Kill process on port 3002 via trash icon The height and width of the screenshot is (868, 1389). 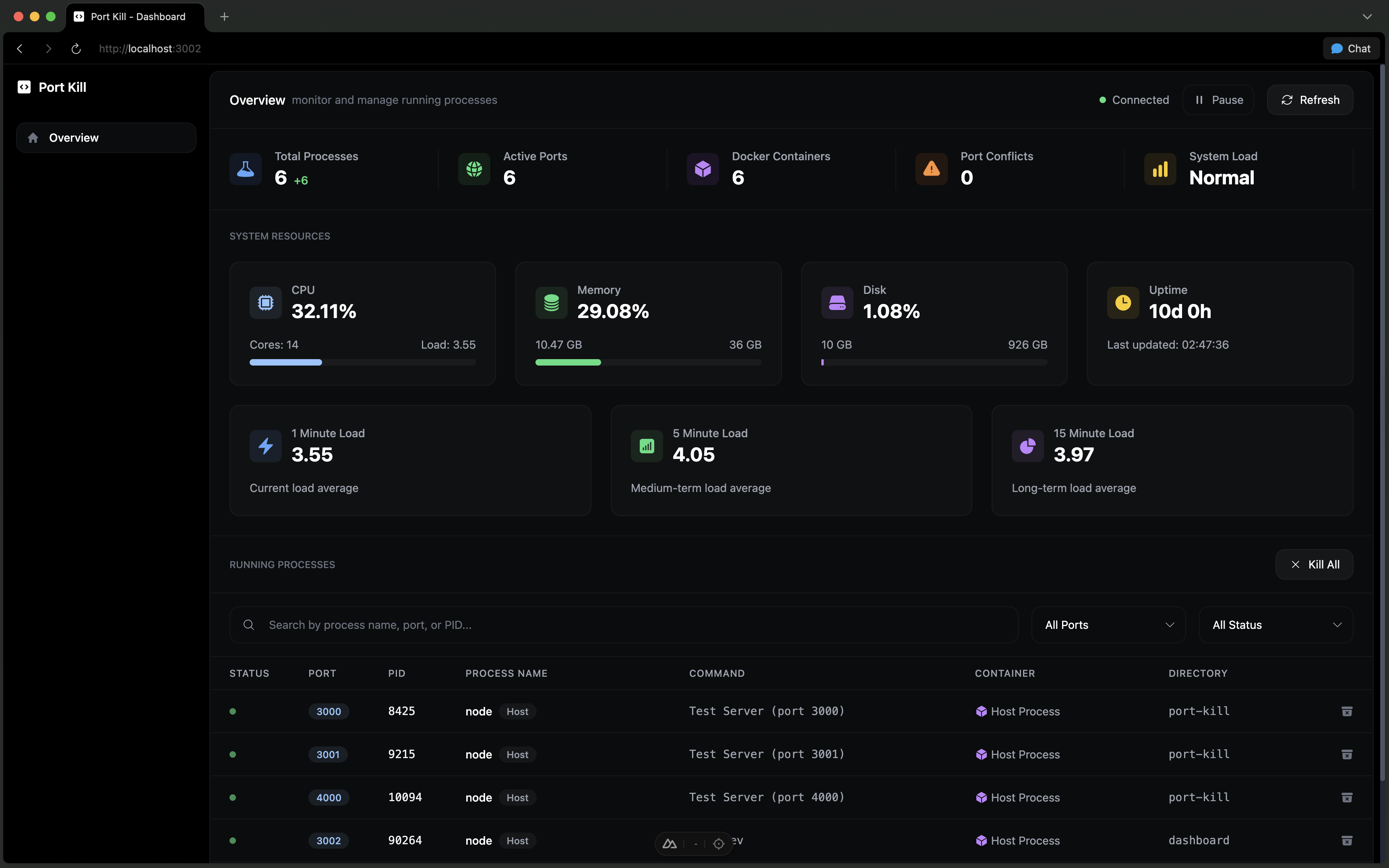(1347, 841)
